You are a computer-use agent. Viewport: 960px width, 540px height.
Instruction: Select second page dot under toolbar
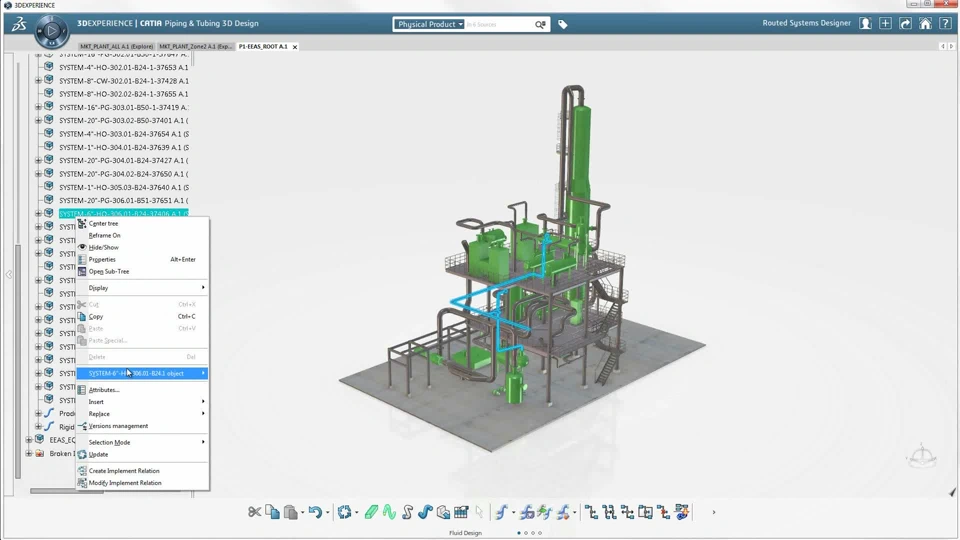point(526,533)
